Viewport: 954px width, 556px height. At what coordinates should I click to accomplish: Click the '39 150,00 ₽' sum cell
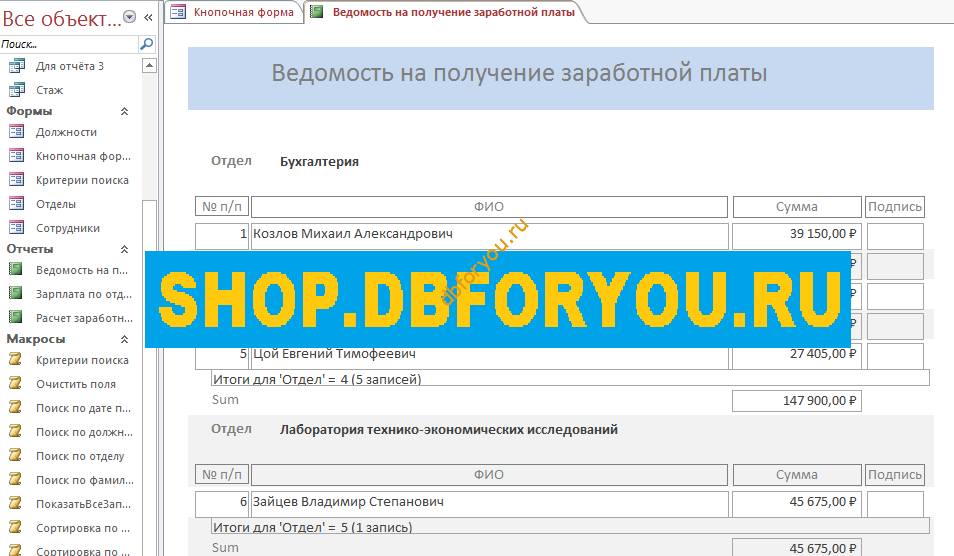[796, 236]
